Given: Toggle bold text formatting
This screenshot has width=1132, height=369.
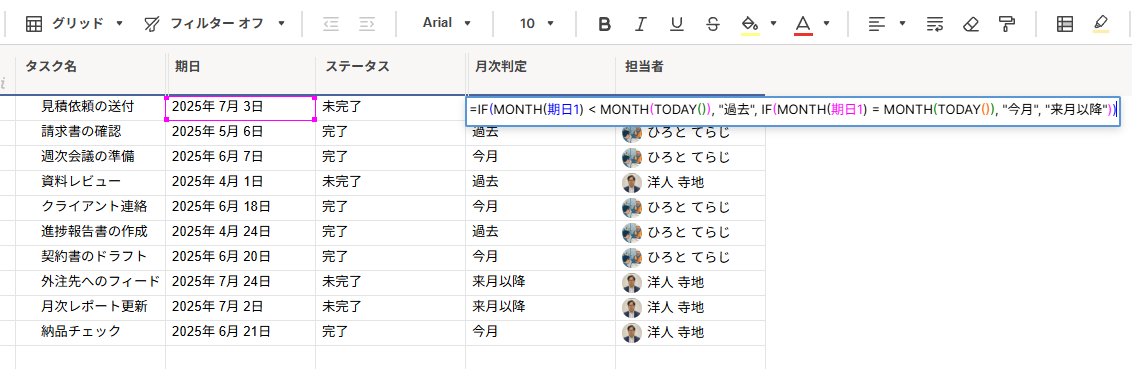Looking at the screenshot, I should (x=605, y=24).
